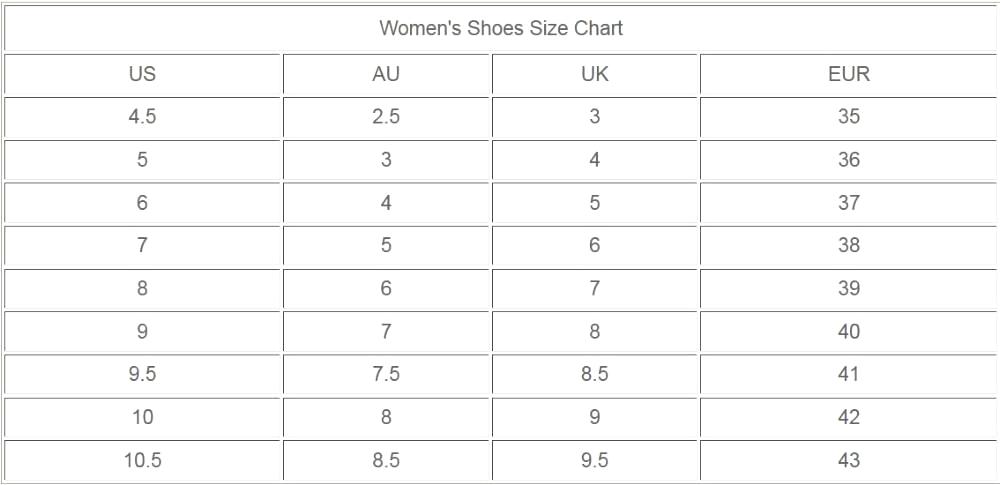The image size is (1000, 485).
Task: Click the EUR size 40 cell
Action: pyautogui.click(x=849, y=332)
